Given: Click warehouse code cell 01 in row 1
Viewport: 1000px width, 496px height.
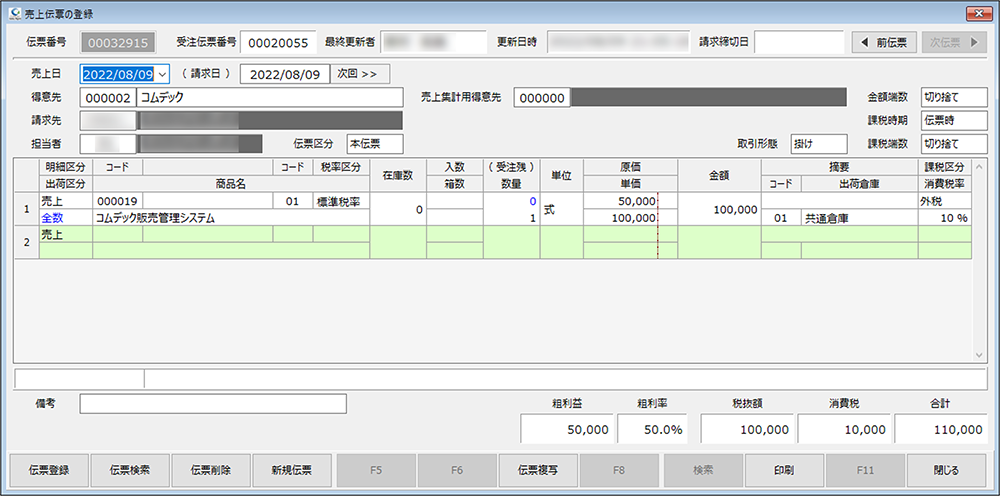Looking at the screenshot, I should coord(781,217).
